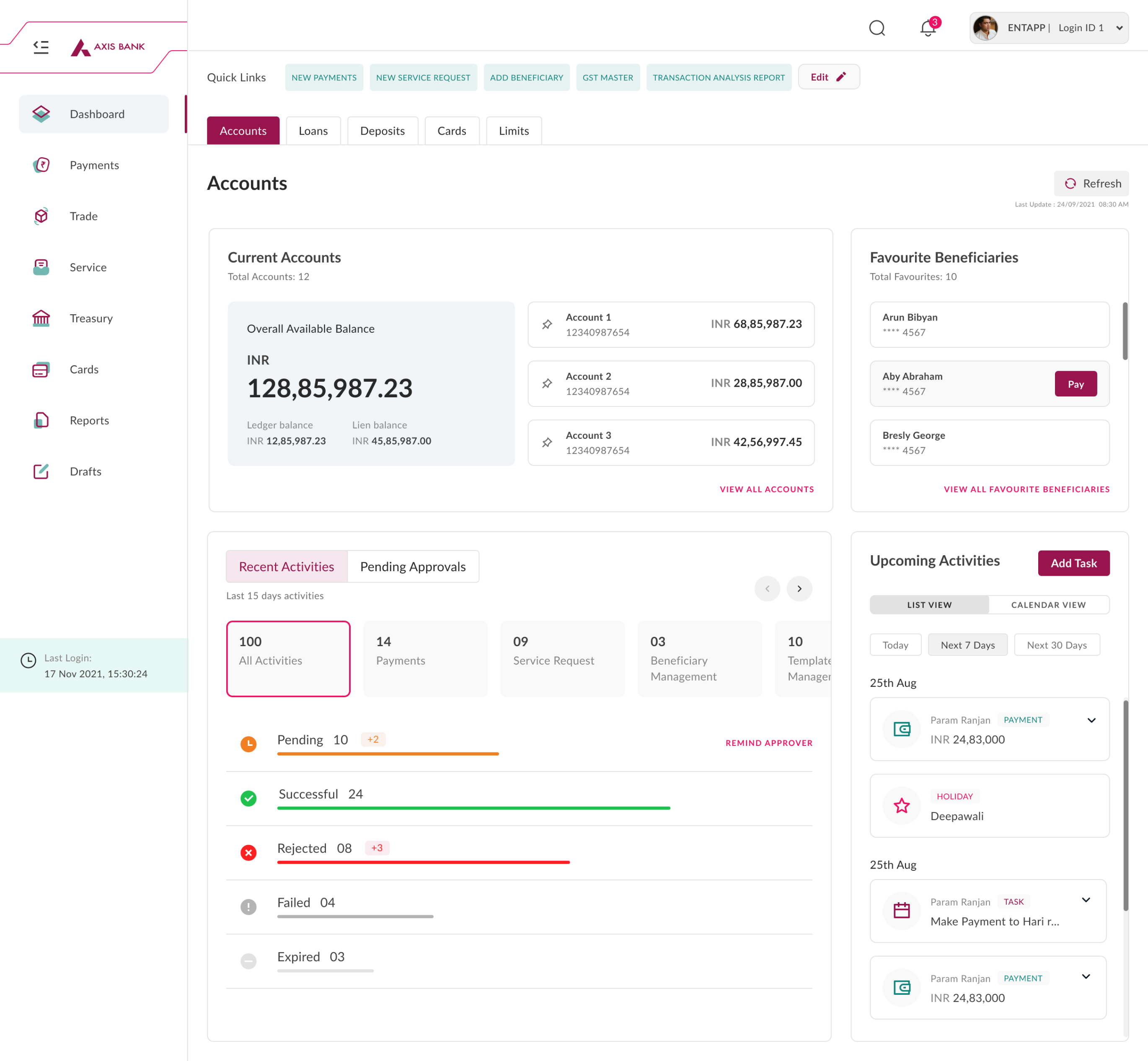Expand the first Param Ranjan payment entry
1148x1061 pixels.
click(x=1091, y=720)
